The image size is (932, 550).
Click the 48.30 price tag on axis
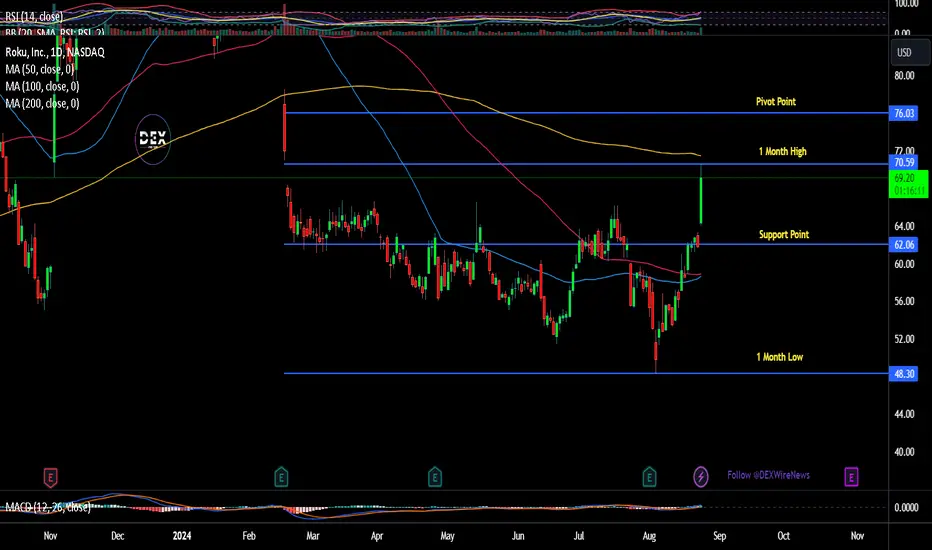903,373
